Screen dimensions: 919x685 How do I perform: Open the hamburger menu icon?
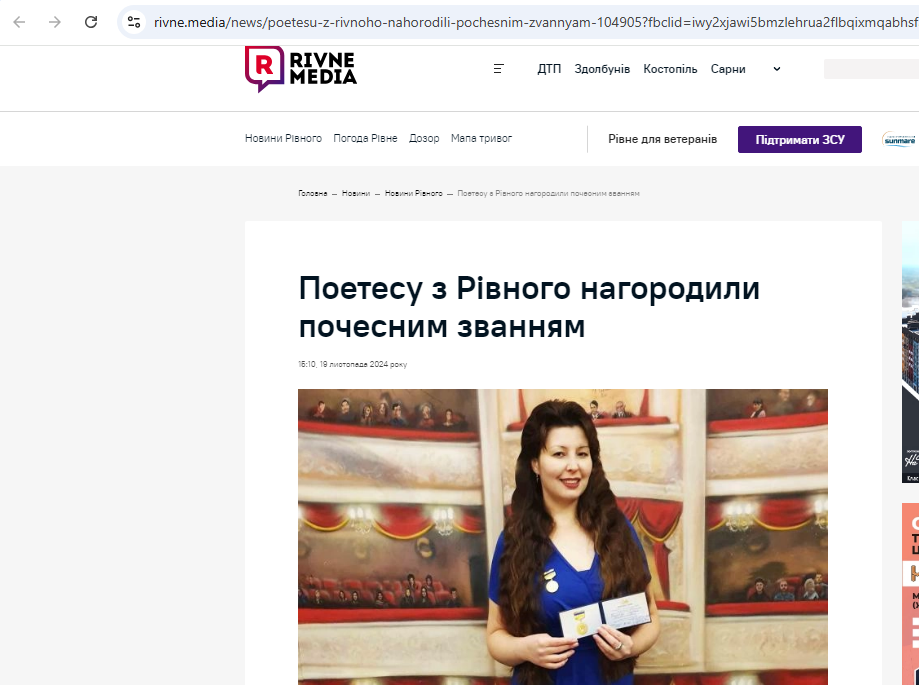tap(499, 69)
